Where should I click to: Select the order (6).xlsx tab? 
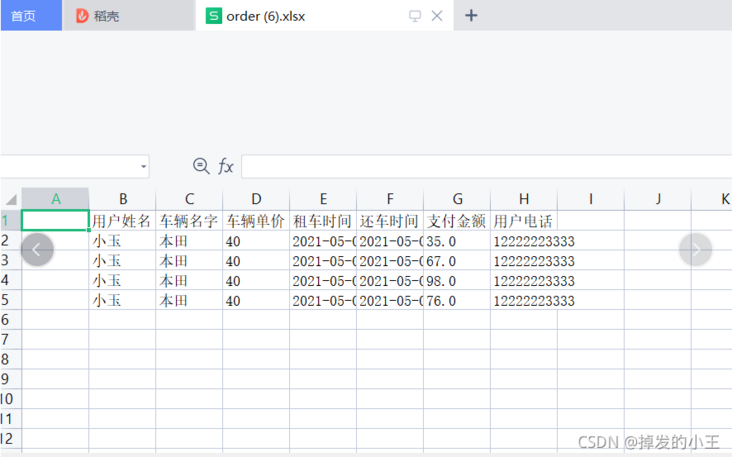(324, 15)
